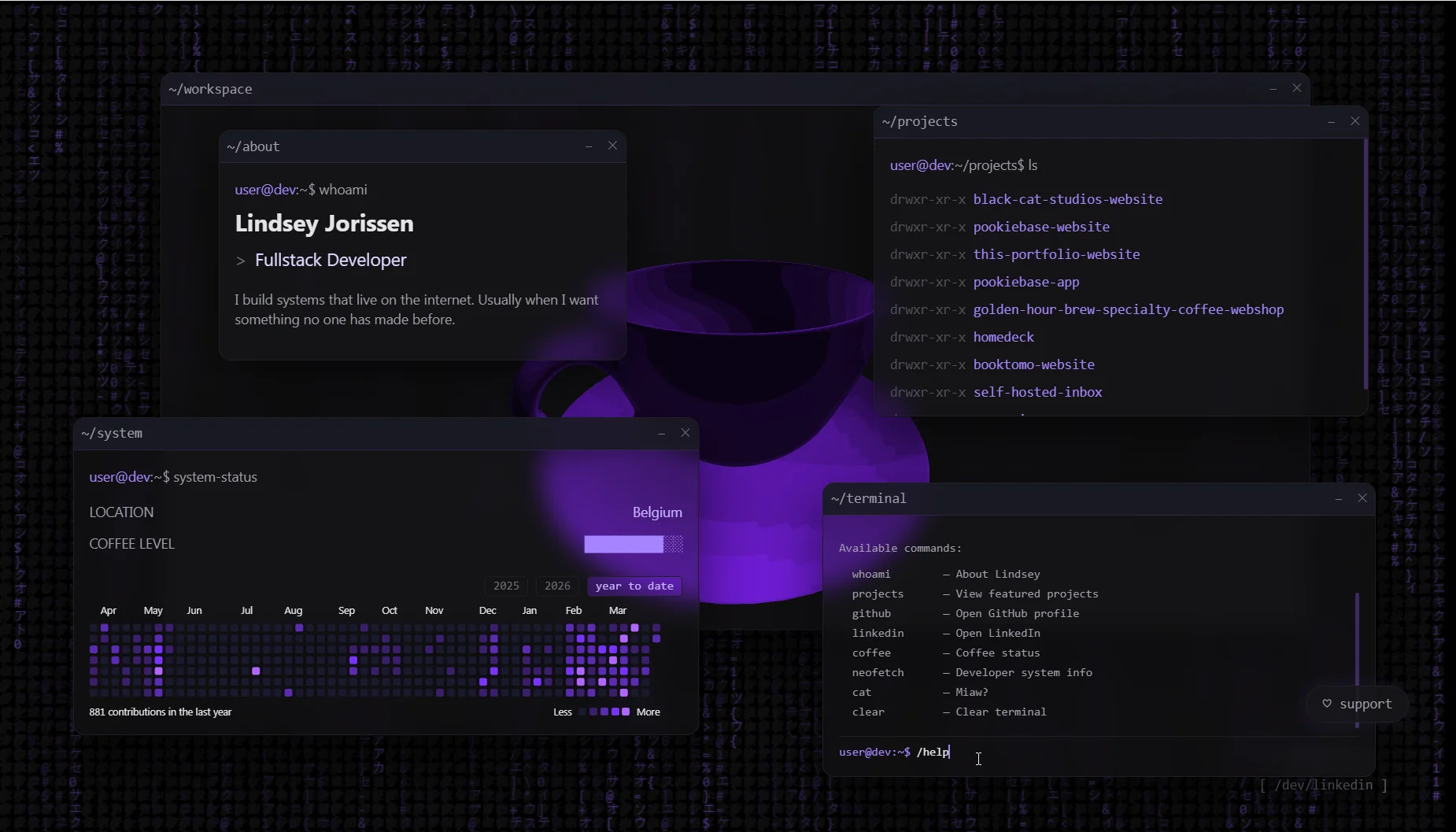Viewport: 1456px width, 832px height.
Task: Open the self-hosted-inbox project
Action: pyautogui.click(x=1037, y=391)
